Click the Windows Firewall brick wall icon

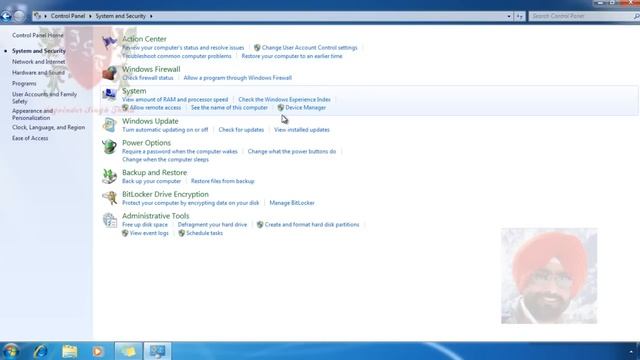[x=109, y=73]
